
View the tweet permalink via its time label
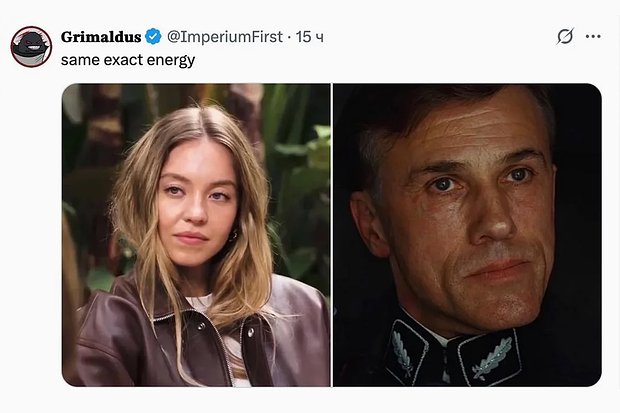pos(310,37)
